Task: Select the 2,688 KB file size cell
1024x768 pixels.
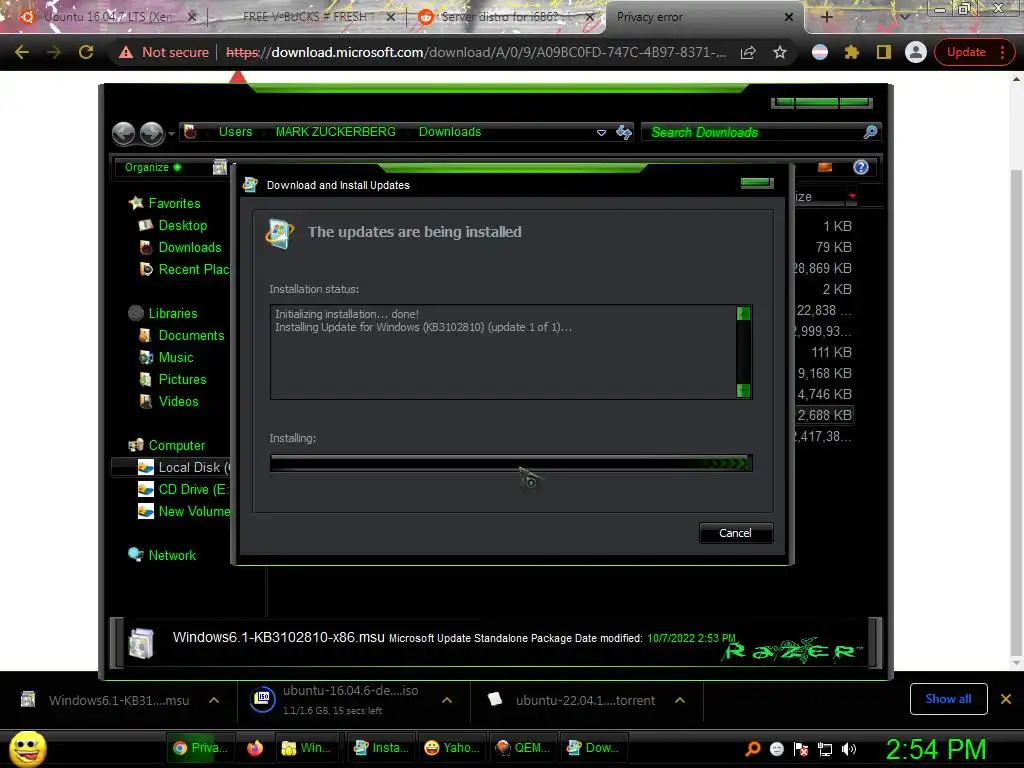Action: (x=824, y=415)
